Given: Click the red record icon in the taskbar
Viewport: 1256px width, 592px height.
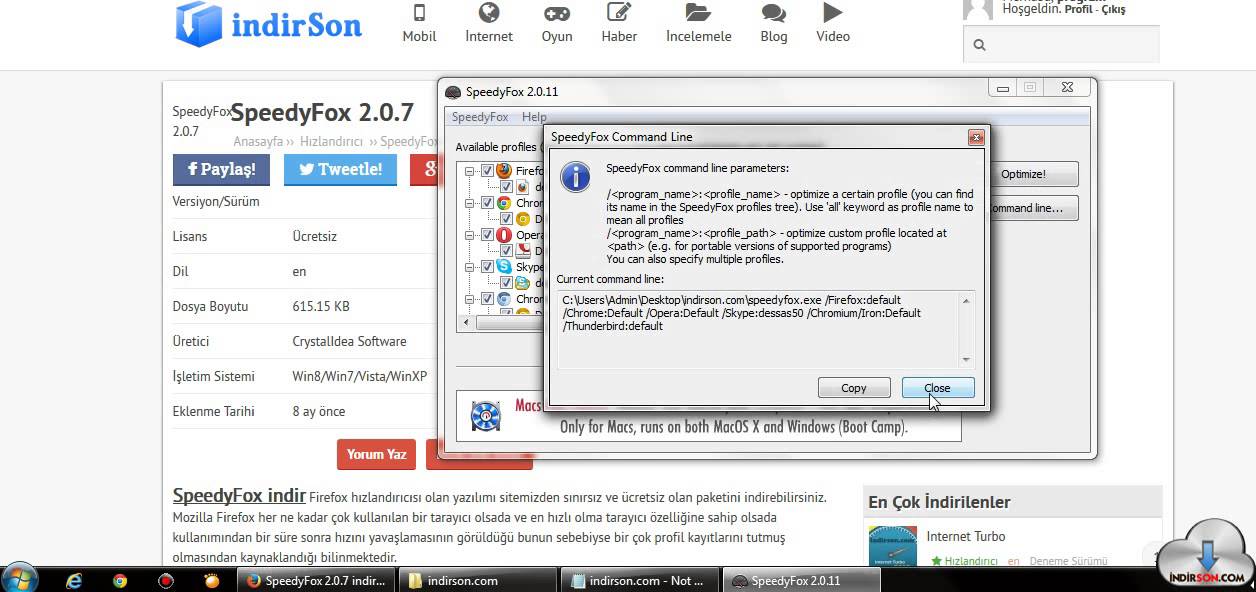Looking at the screenshot, I should [x=166, y=580].
